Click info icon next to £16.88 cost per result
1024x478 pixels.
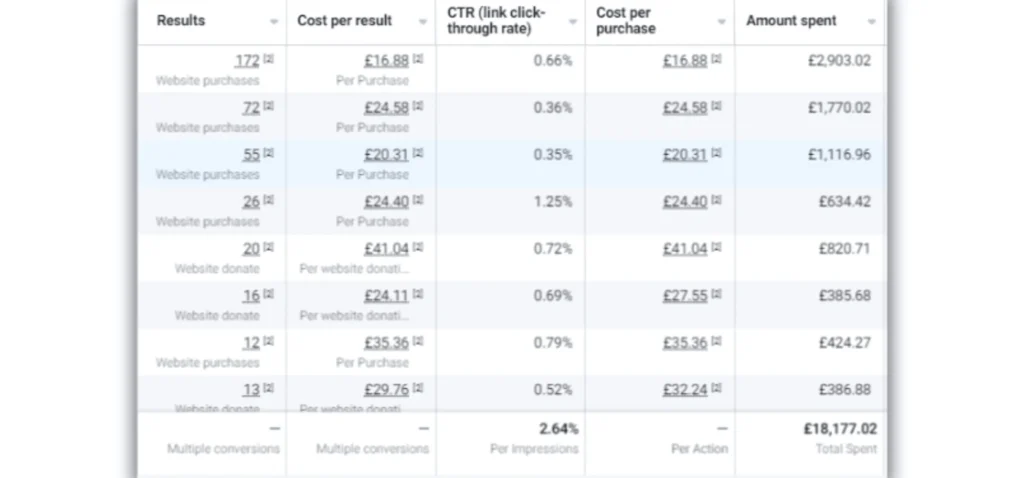[x=417, y=60]
